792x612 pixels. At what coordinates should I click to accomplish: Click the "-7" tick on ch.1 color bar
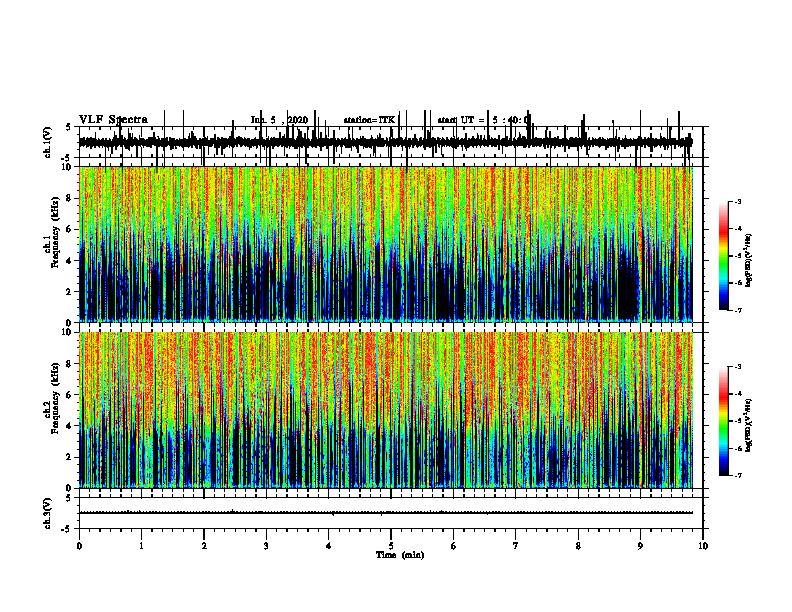click(738, 310)
